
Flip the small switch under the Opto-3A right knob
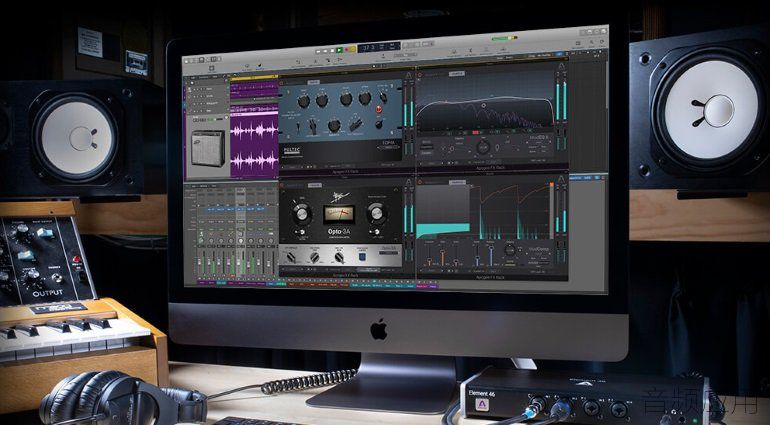coord(376,232)
